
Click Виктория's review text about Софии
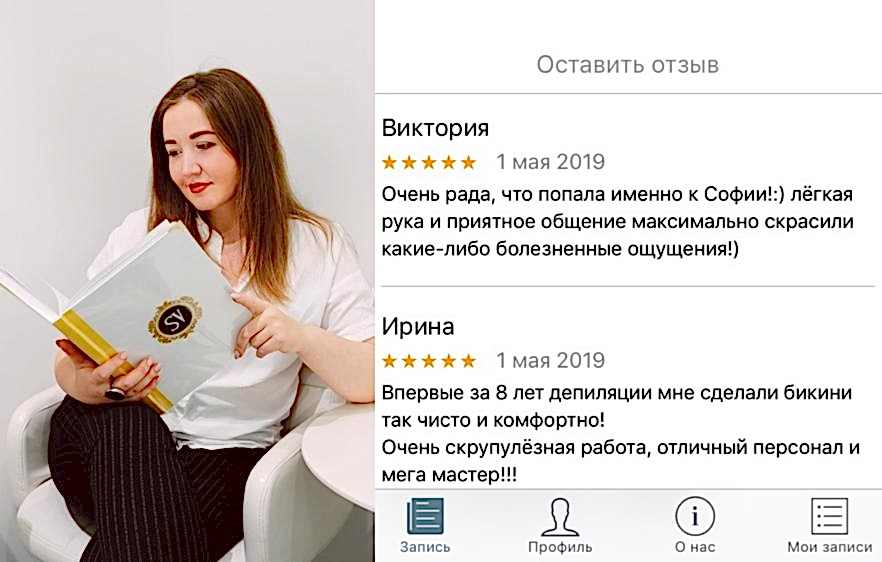[x=618, y=222]
